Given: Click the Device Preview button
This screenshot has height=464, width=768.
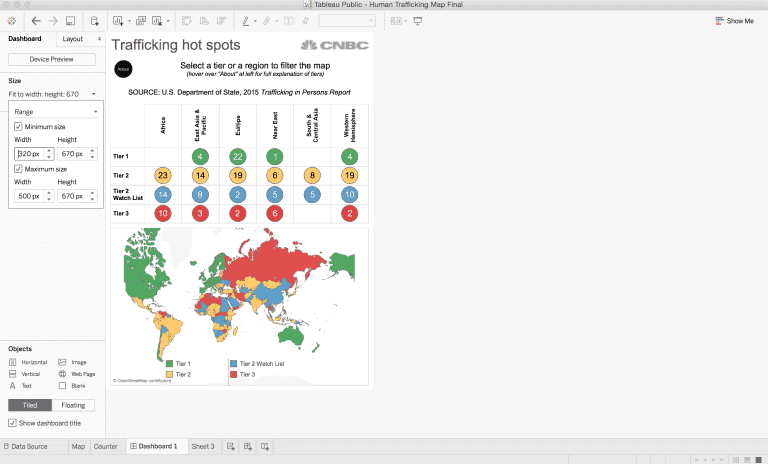Looking at the screenshot, I should point(52,60).
